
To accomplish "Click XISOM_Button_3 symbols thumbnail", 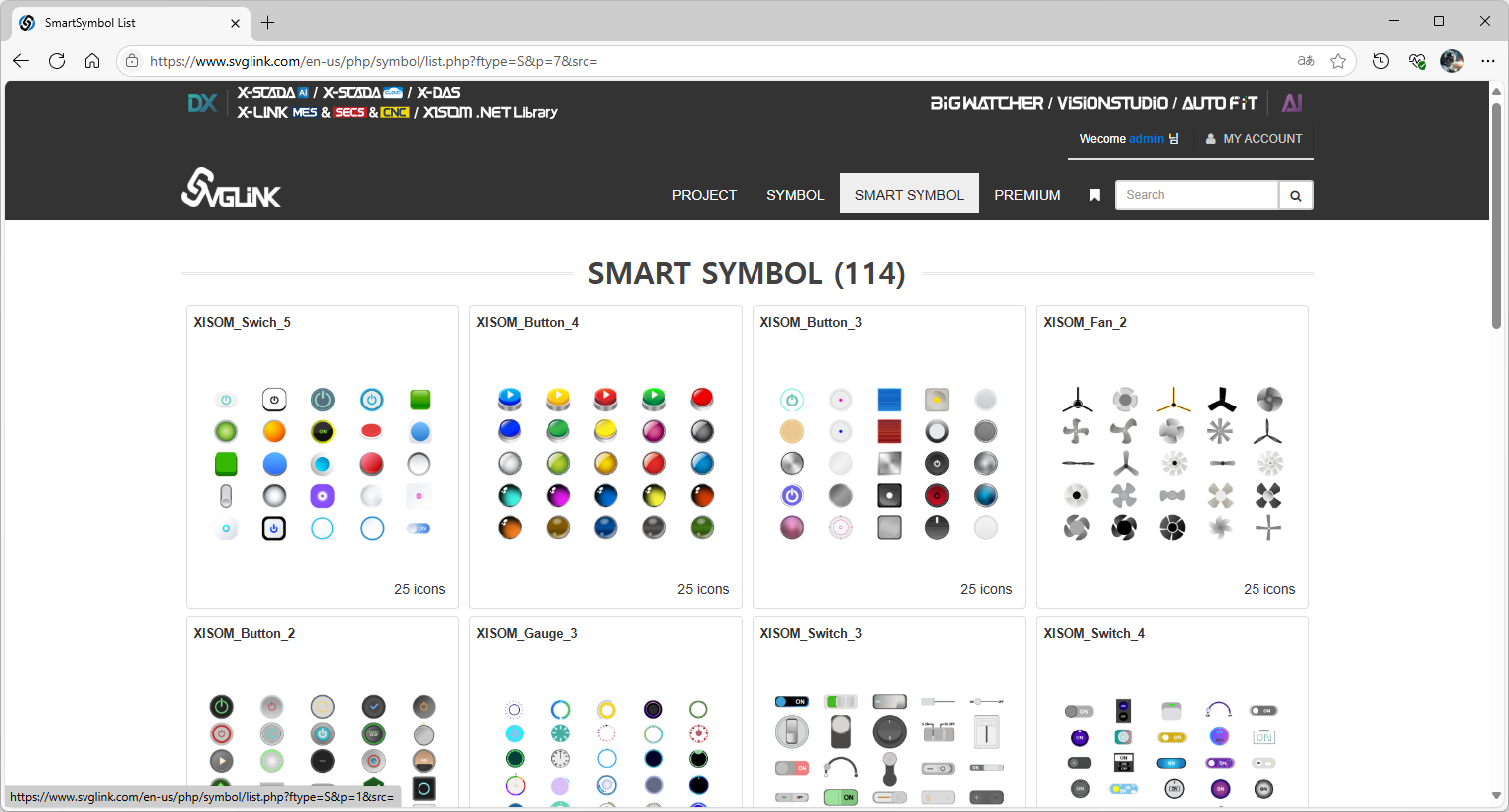I will pyautogui.click(x=889, y=463).
